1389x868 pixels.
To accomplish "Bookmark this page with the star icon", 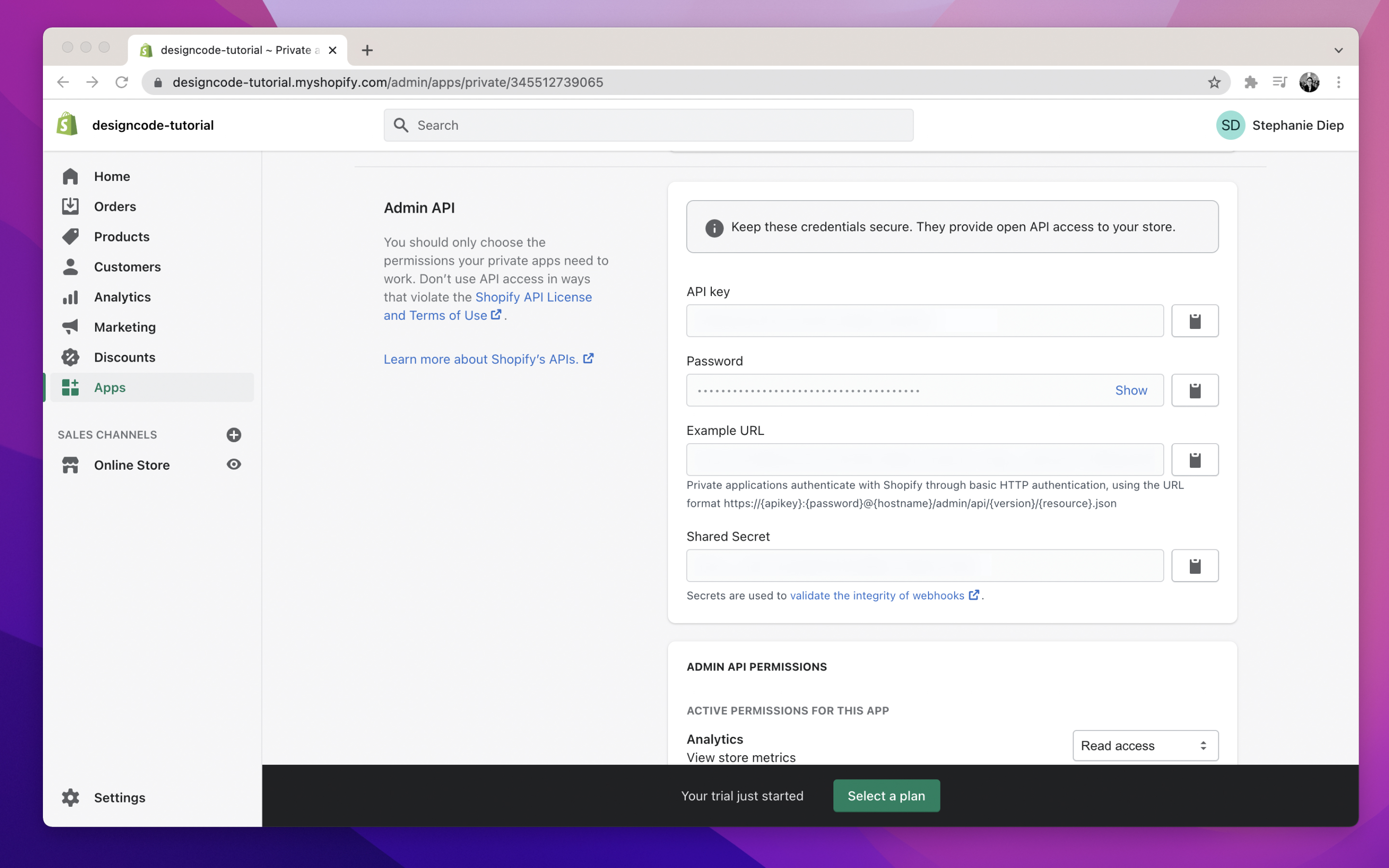I will point(1214,82).
